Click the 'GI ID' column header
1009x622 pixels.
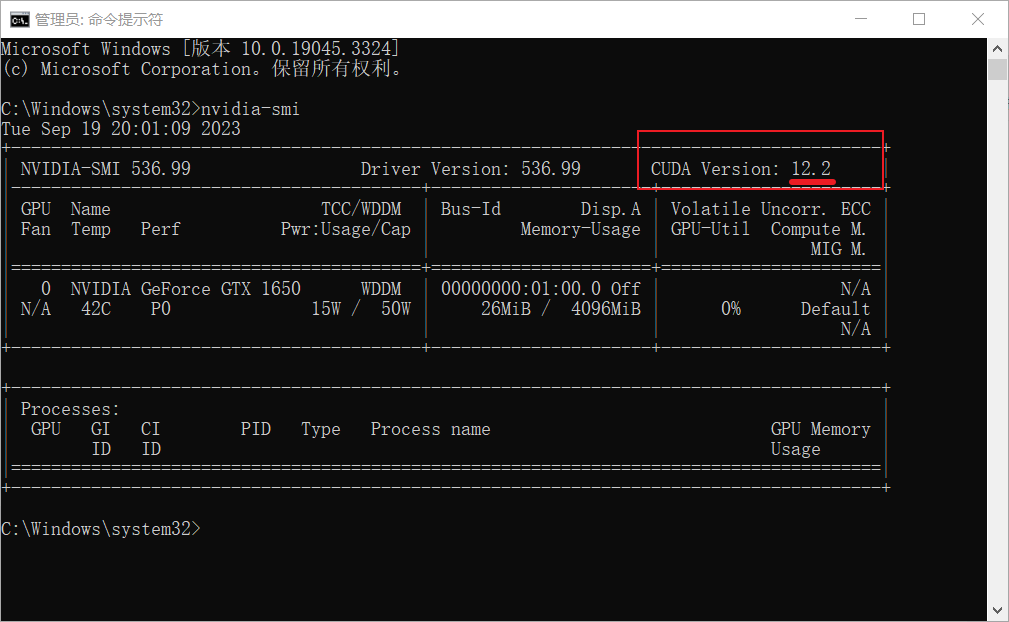point(100,439)
